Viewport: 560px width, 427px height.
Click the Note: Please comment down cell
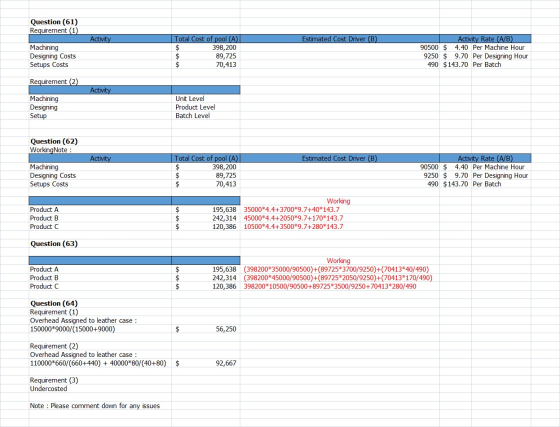pos(100,406)
